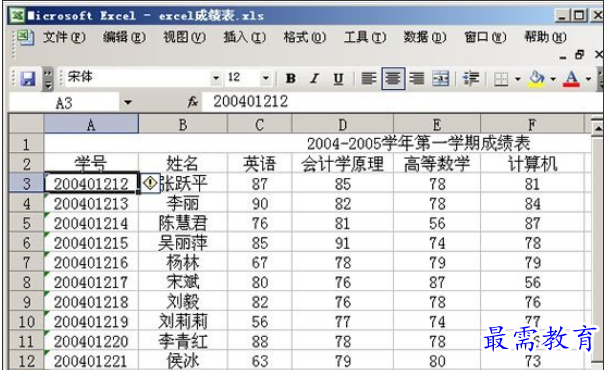The width and height of the screenshot is (605, 370).
Task: Open 编辑(E) menu
Action: pos(124,37)
